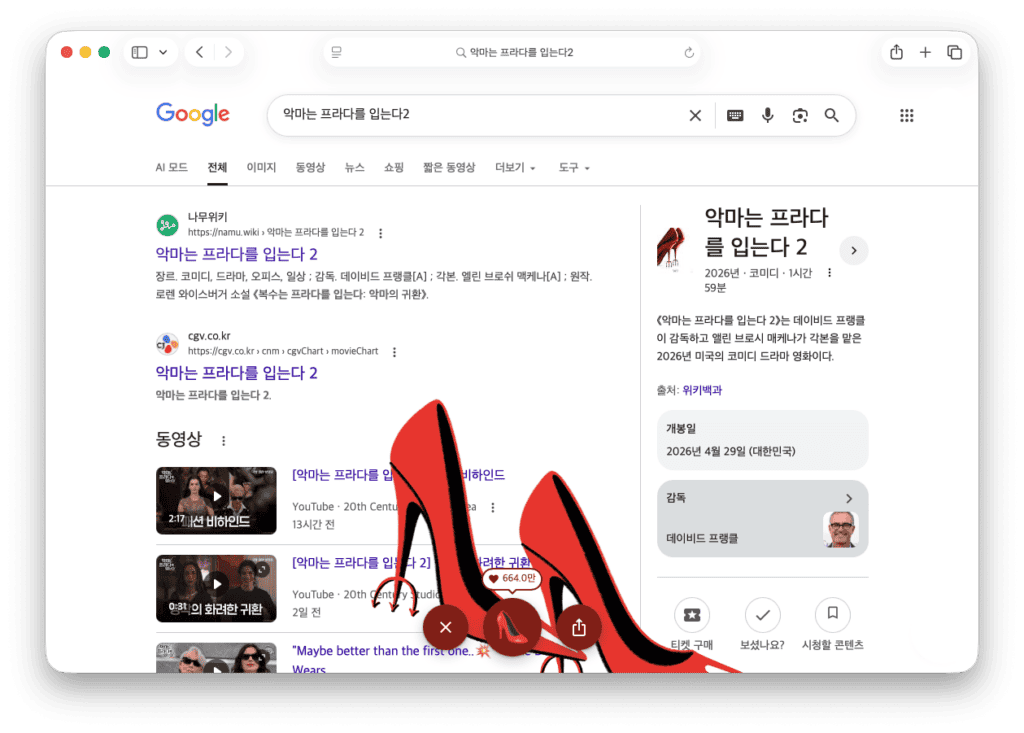
Task: Close the red heels animation overlay
Action: coord(446,627)
